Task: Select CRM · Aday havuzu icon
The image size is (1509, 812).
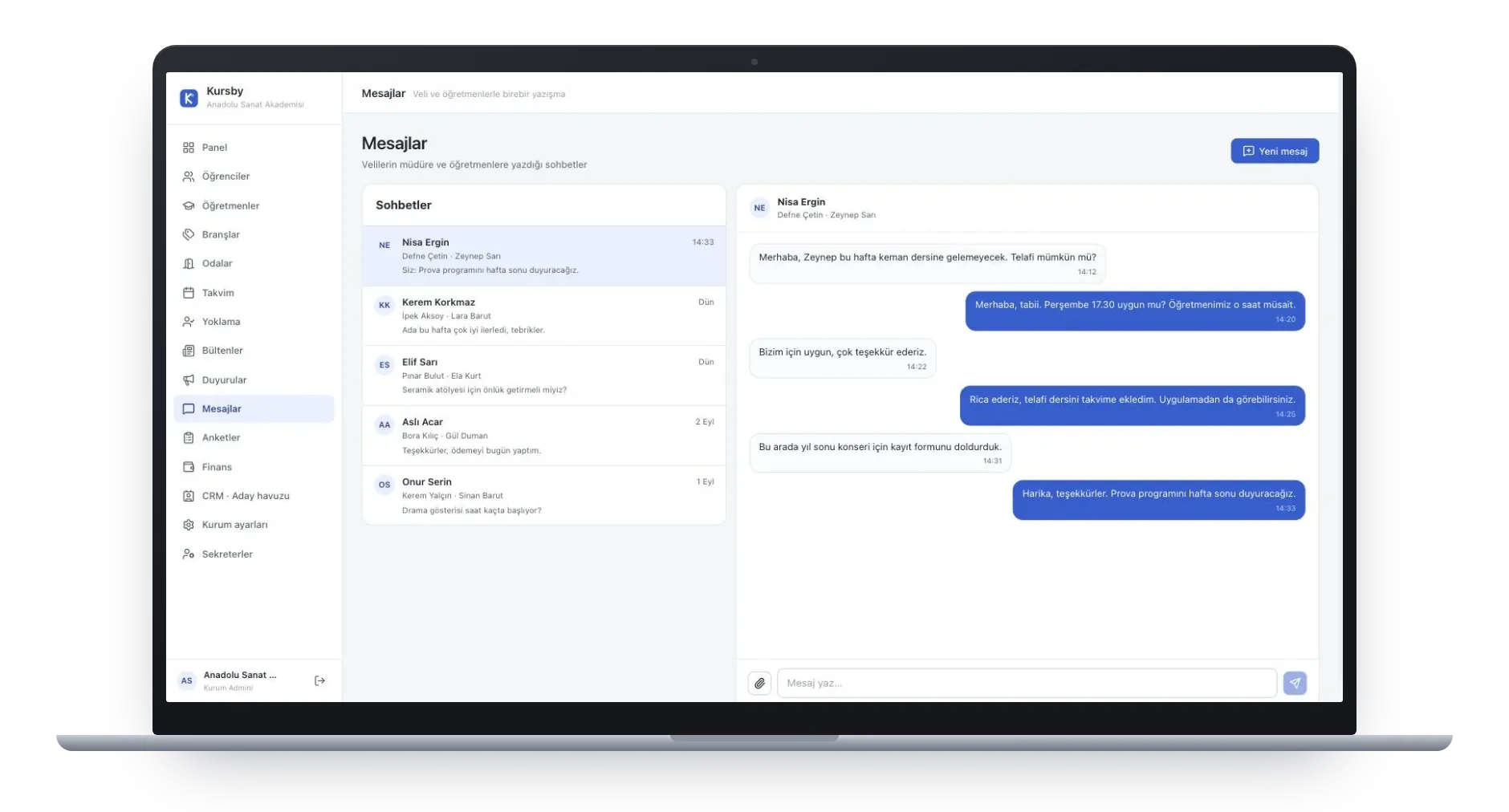Action: pos(189,496)
